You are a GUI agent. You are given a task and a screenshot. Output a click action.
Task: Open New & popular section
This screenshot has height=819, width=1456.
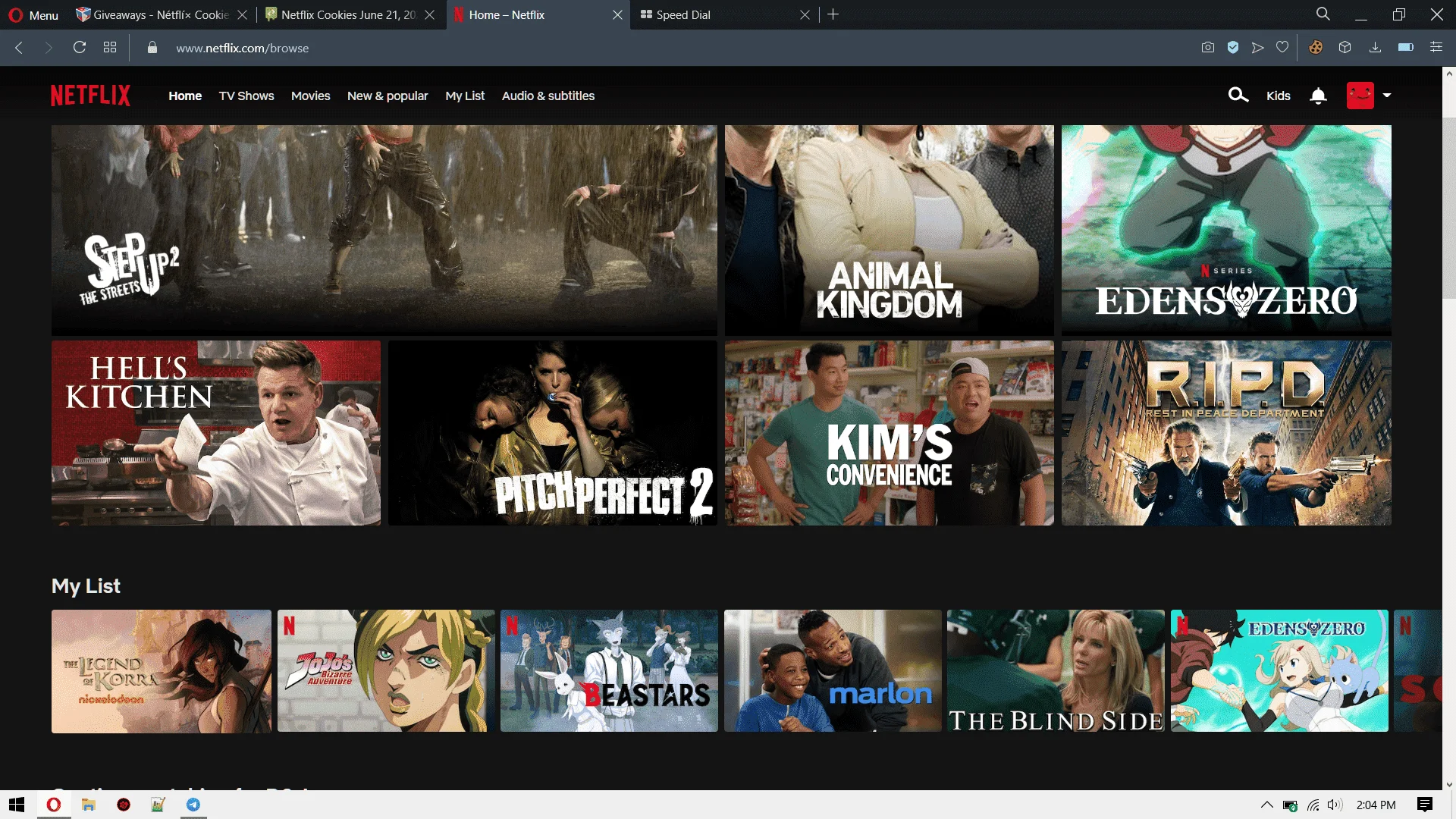(388, 96)
